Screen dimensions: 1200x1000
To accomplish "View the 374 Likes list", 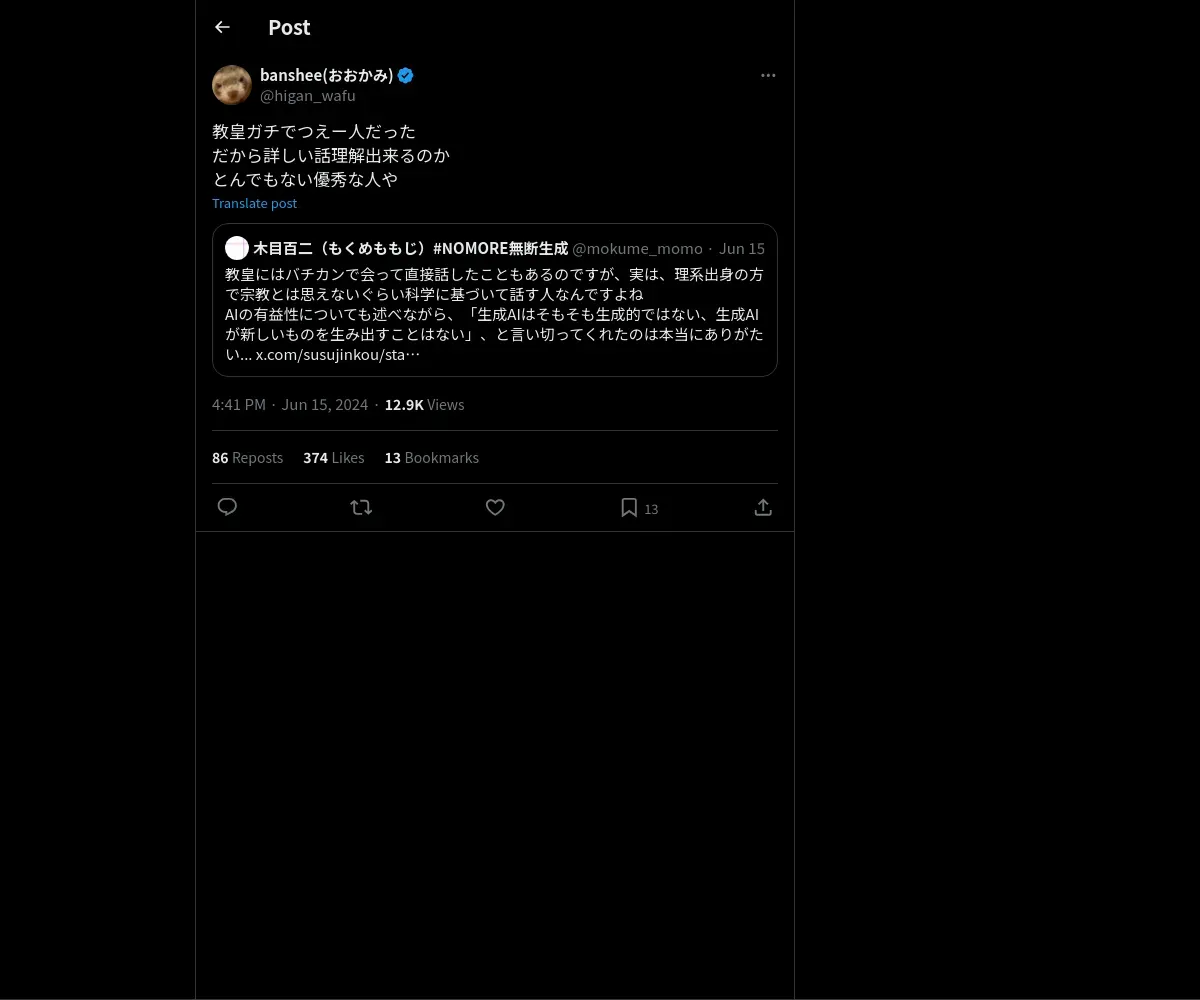I will (334, 457).
